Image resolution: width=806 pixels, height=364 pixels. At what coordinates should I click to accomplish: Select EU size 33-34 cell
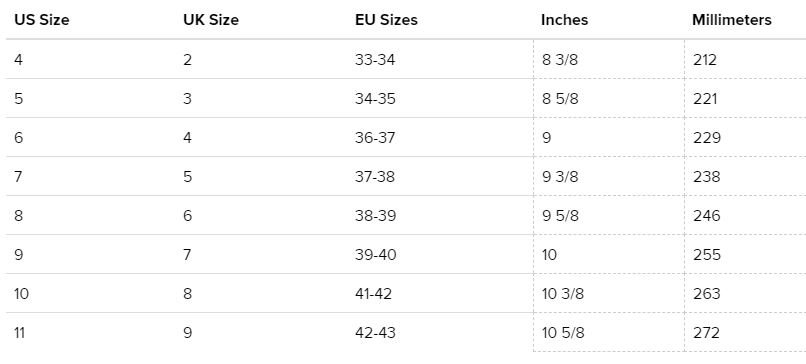click(375, 60)
